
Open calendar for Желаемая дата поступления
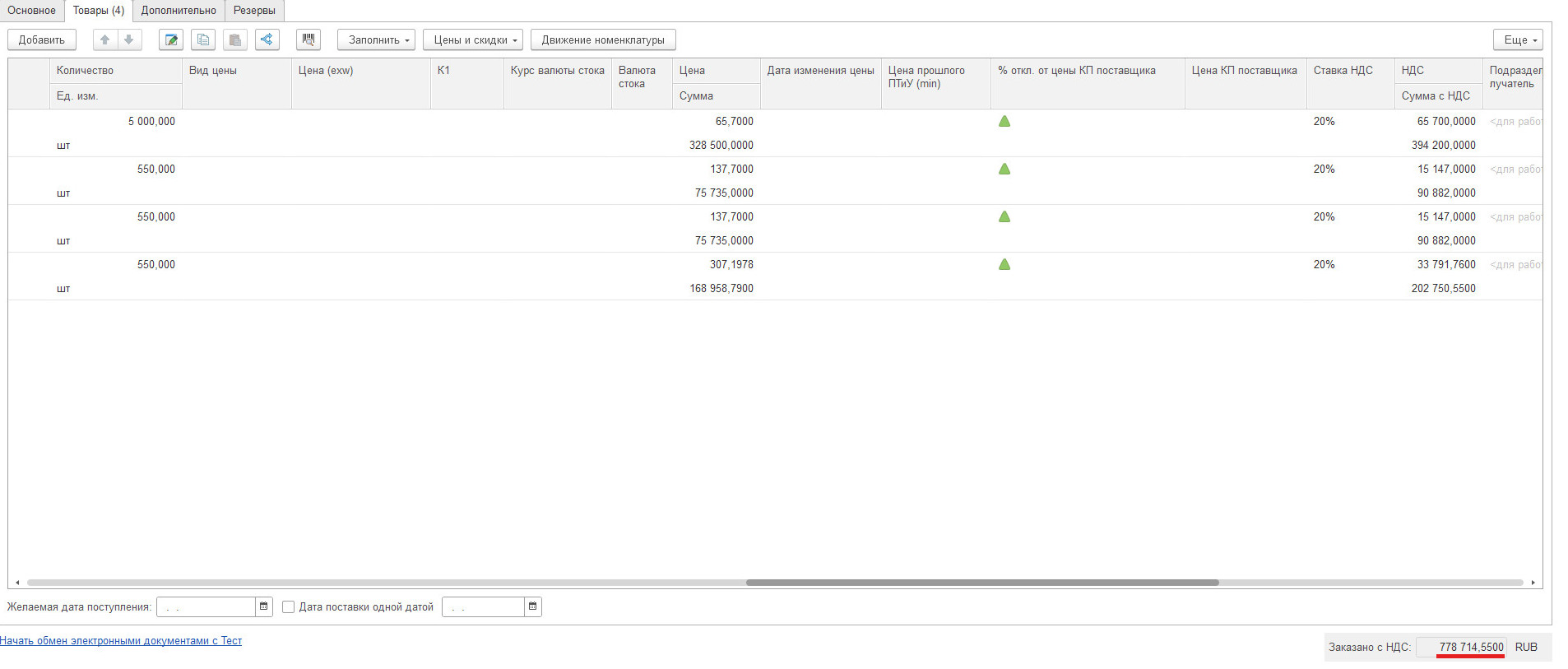click(x=263, y=606)
